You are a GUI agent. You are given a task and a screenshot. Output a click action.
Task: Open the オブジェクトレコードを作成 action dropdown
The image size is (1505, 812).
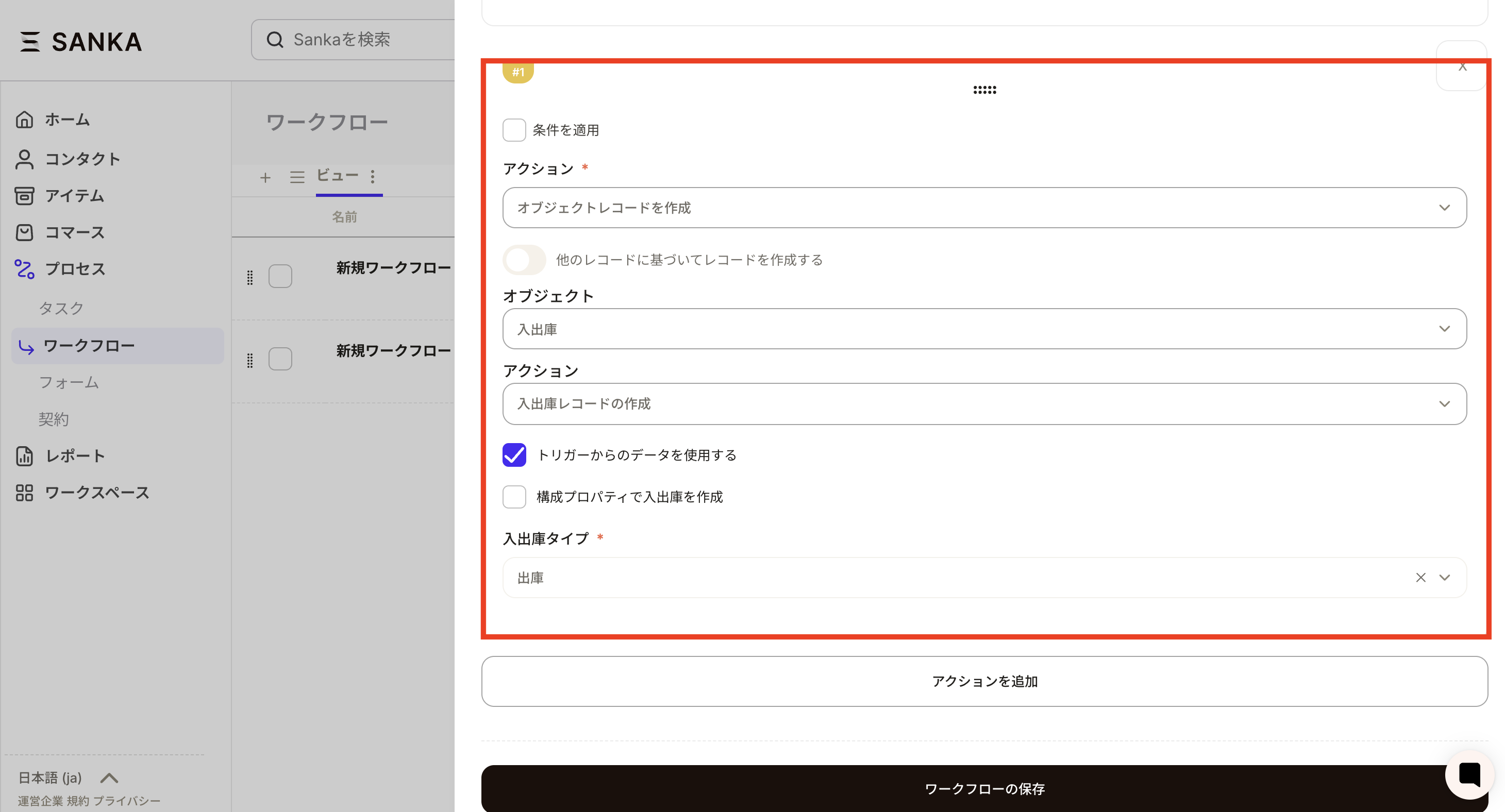click(x=984, y=208)
